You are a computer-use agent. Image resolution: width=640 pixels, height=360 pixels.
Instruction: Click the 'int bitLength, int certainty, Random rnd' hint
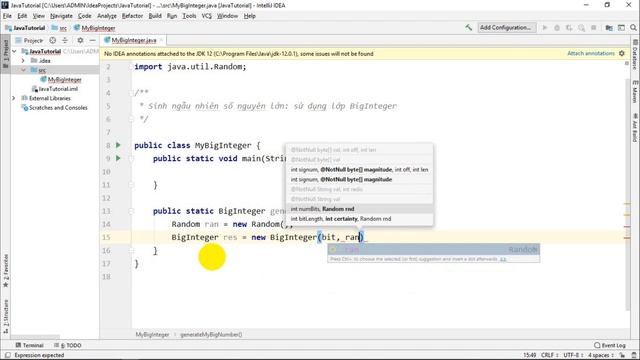[x=360, y=219]
